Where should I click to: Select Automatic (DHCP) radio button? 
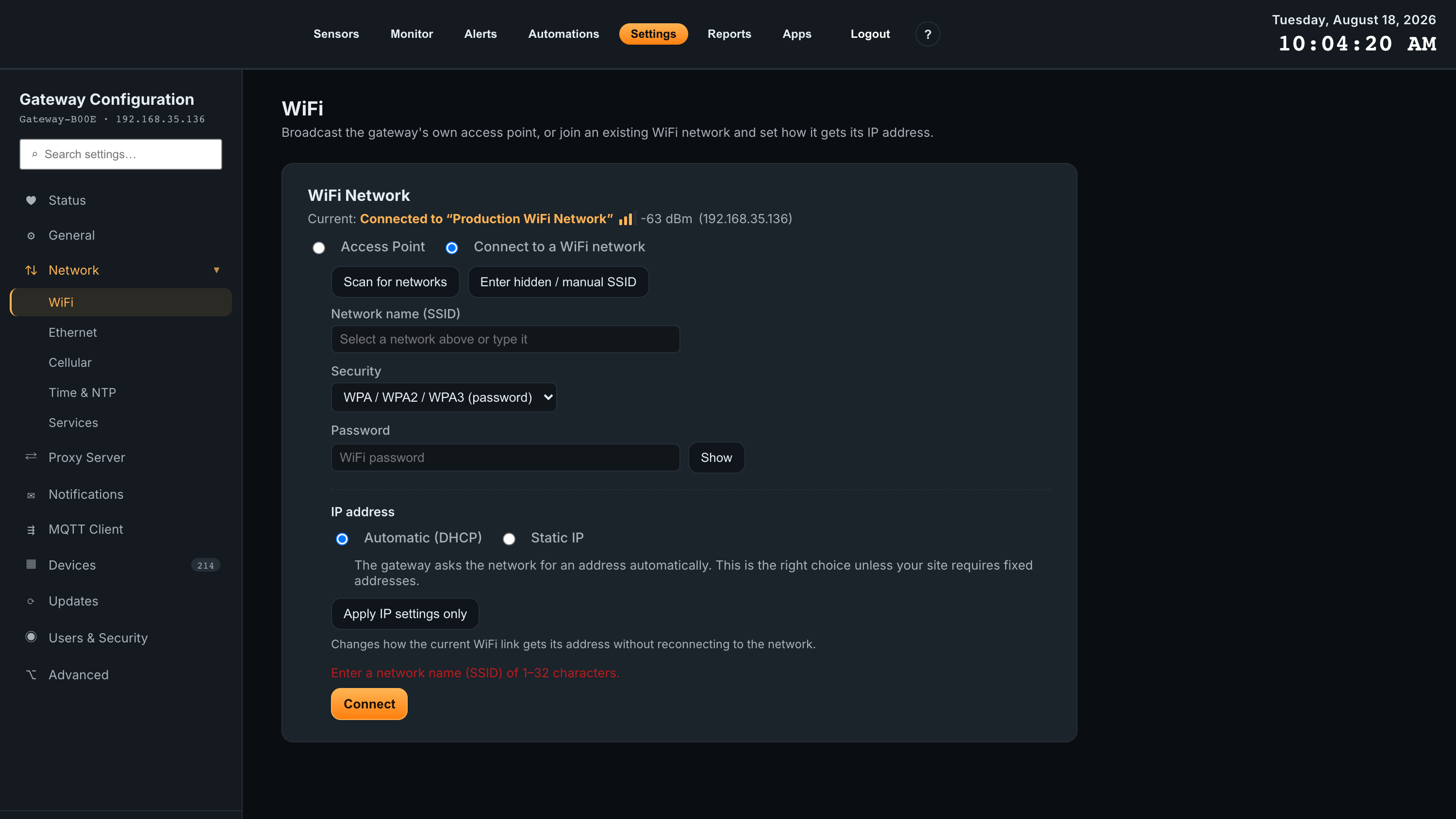(342, 539)
